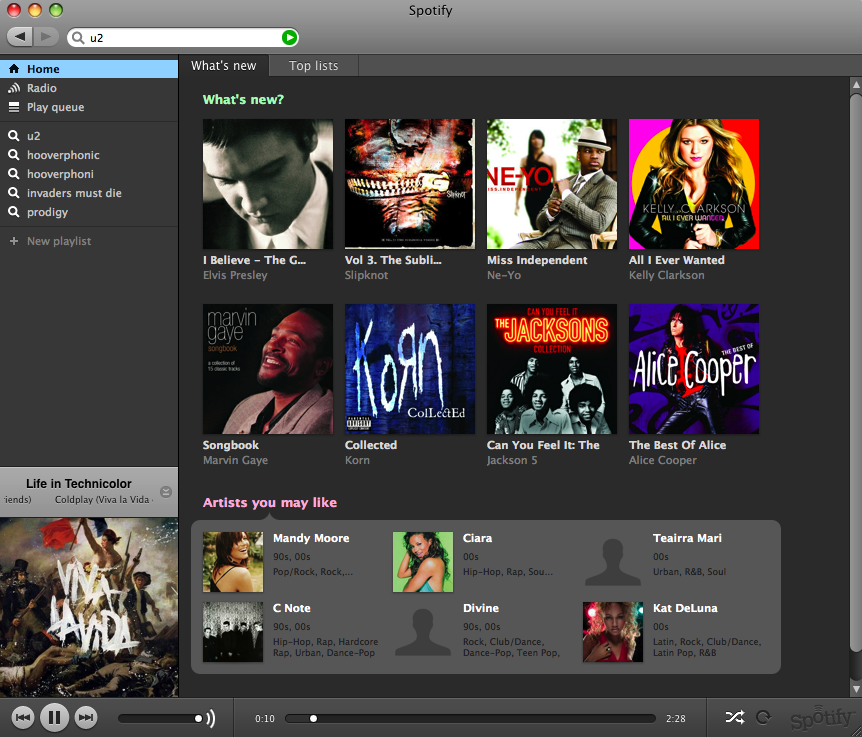The image size is (862, 737).
Task: Switch to the What's new tab
Action: pos(224,65)
